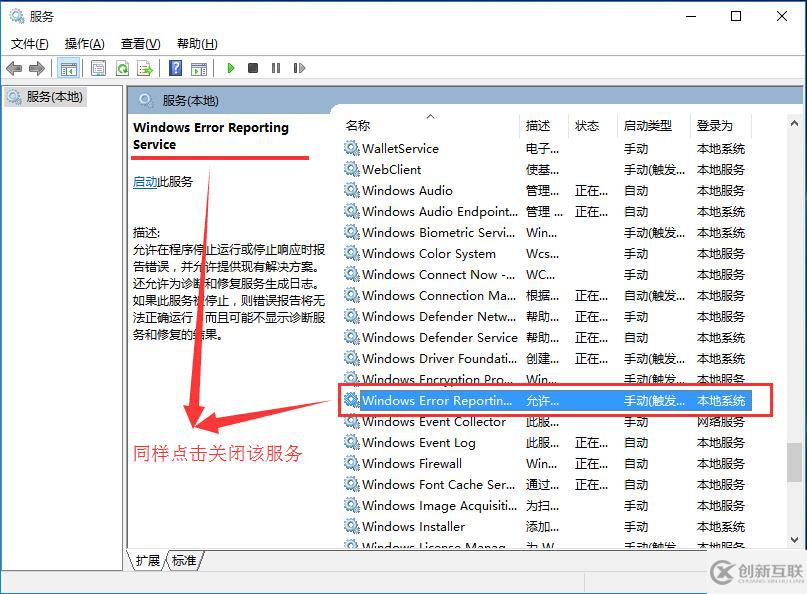Open the 文件(F) menu
This screenshot has width=807, height=594.
click(30, 44)
